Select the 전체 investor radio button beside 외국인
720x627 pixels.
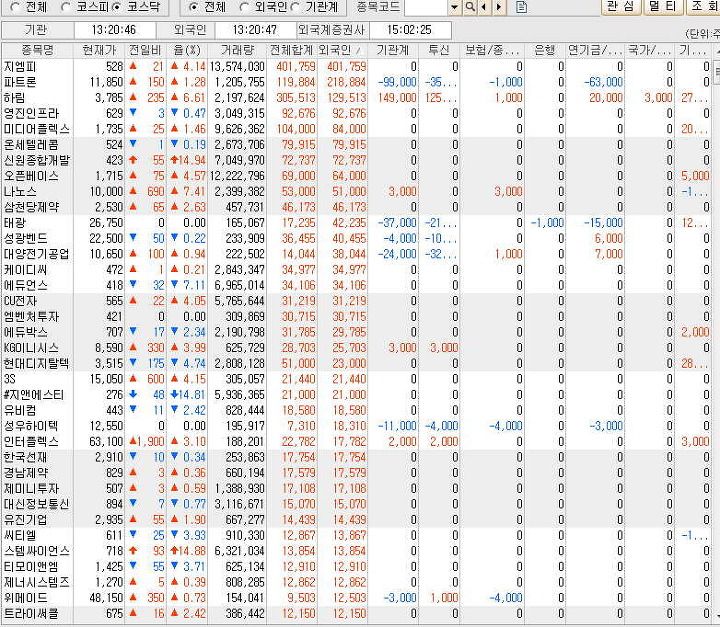pos(194,7)
